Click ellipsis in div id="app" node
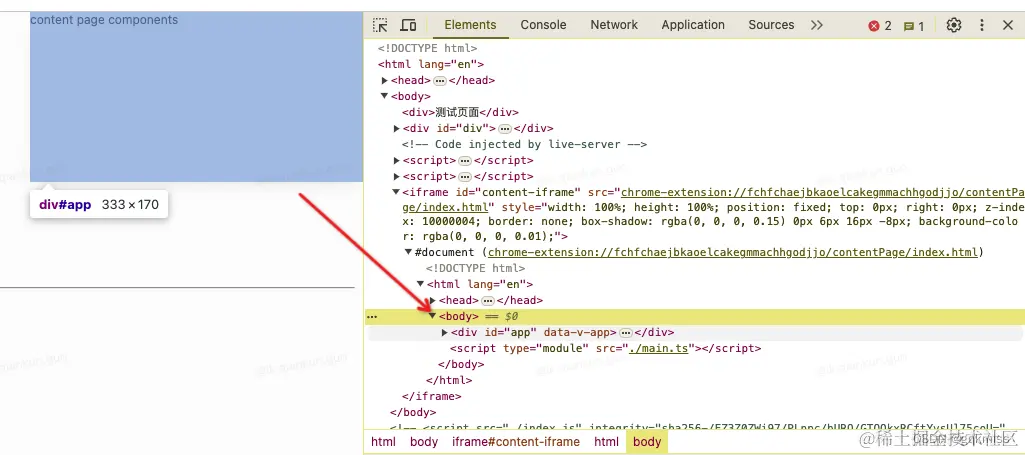Viewport: 1025px width, 455px height. tap(625, 333)
